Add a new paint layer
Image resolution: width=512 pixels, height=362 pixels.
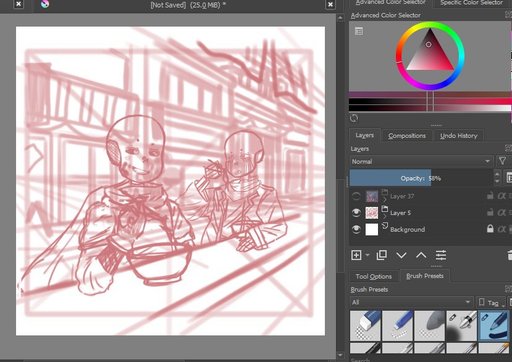(356, 255)
